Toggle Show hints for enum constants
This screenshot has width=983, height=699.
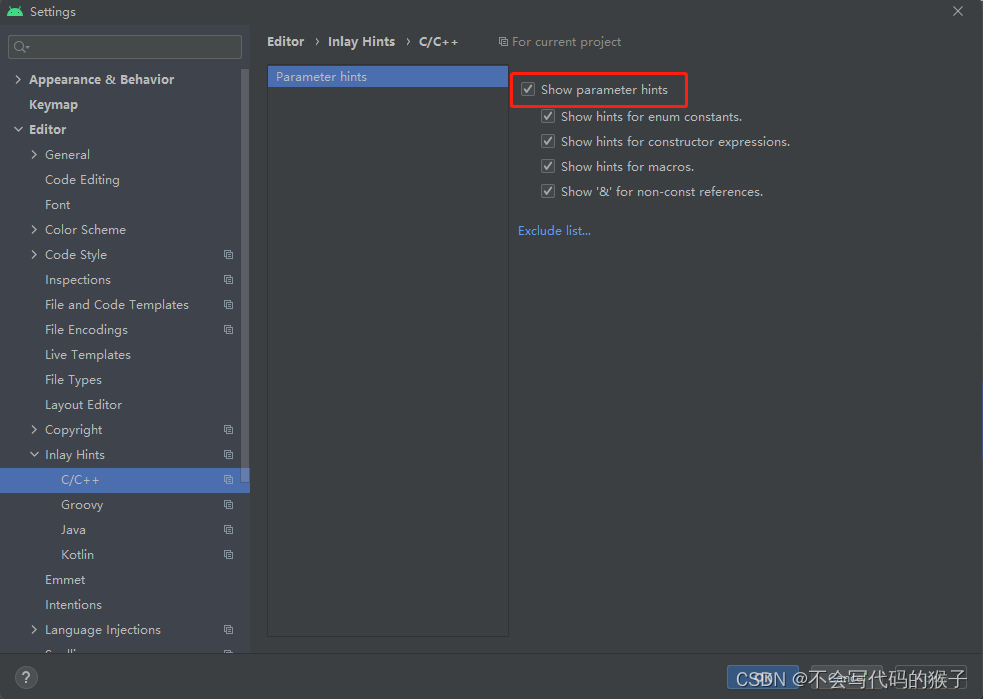click(548, 116)
